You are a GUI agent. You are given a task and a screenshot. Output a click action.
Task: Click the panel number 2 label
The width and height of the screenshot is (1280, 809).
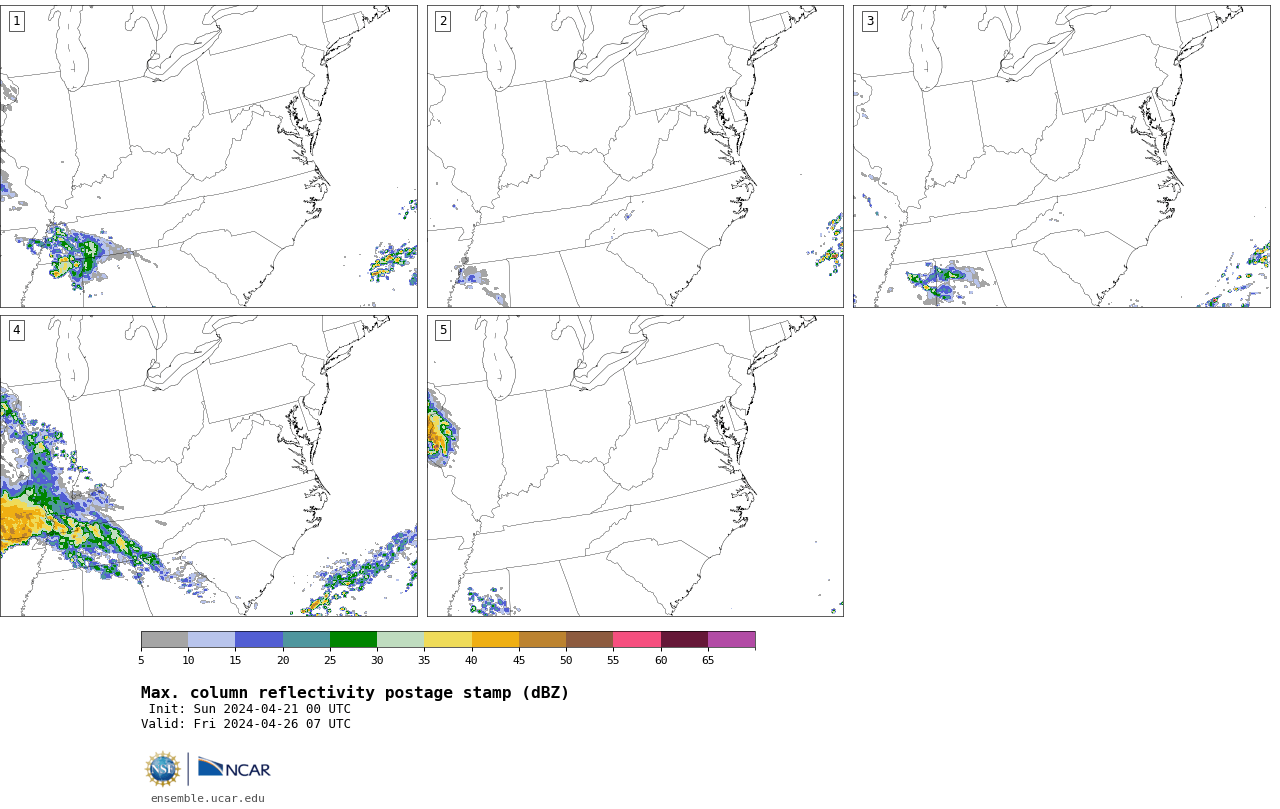click(443, 21)
